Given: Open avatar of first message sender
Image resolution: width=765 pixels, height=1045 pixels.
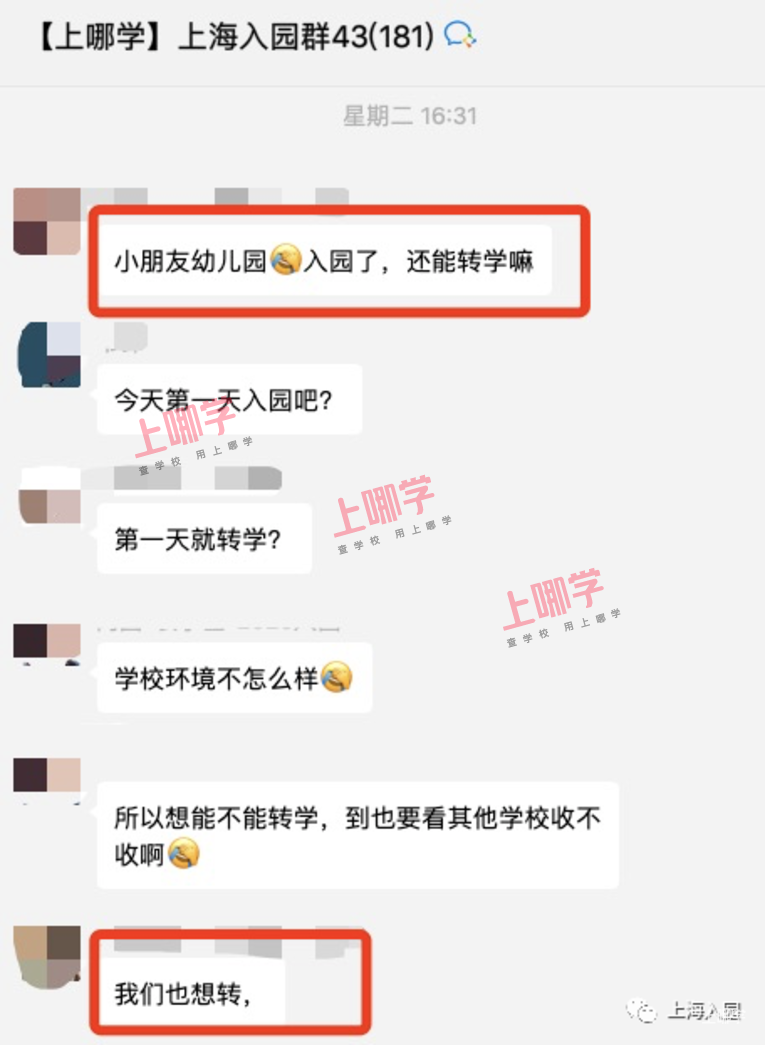Looking at the screenshot, I should 47,221.
